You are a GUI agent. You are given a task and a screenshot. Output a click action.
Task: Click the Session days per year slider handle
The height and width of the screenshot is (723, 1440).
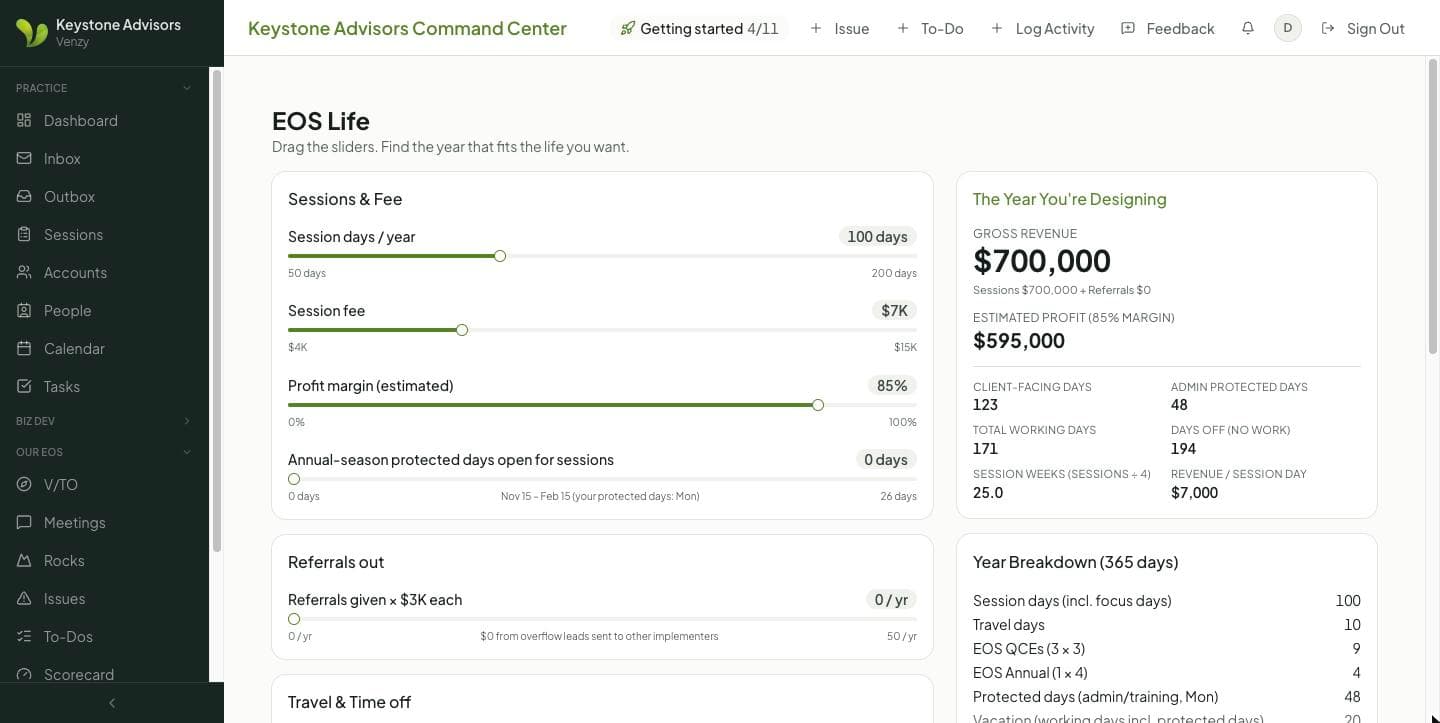tap(500, 256)
